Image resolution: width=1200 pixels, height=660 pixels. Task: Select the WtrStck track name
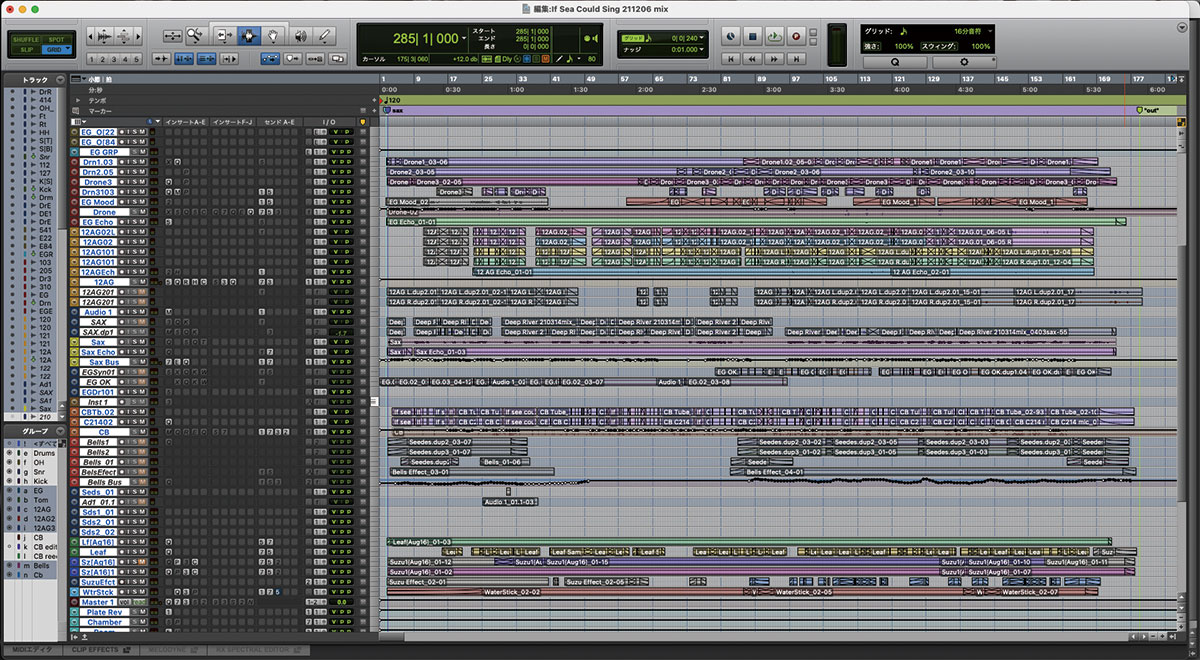97,592
